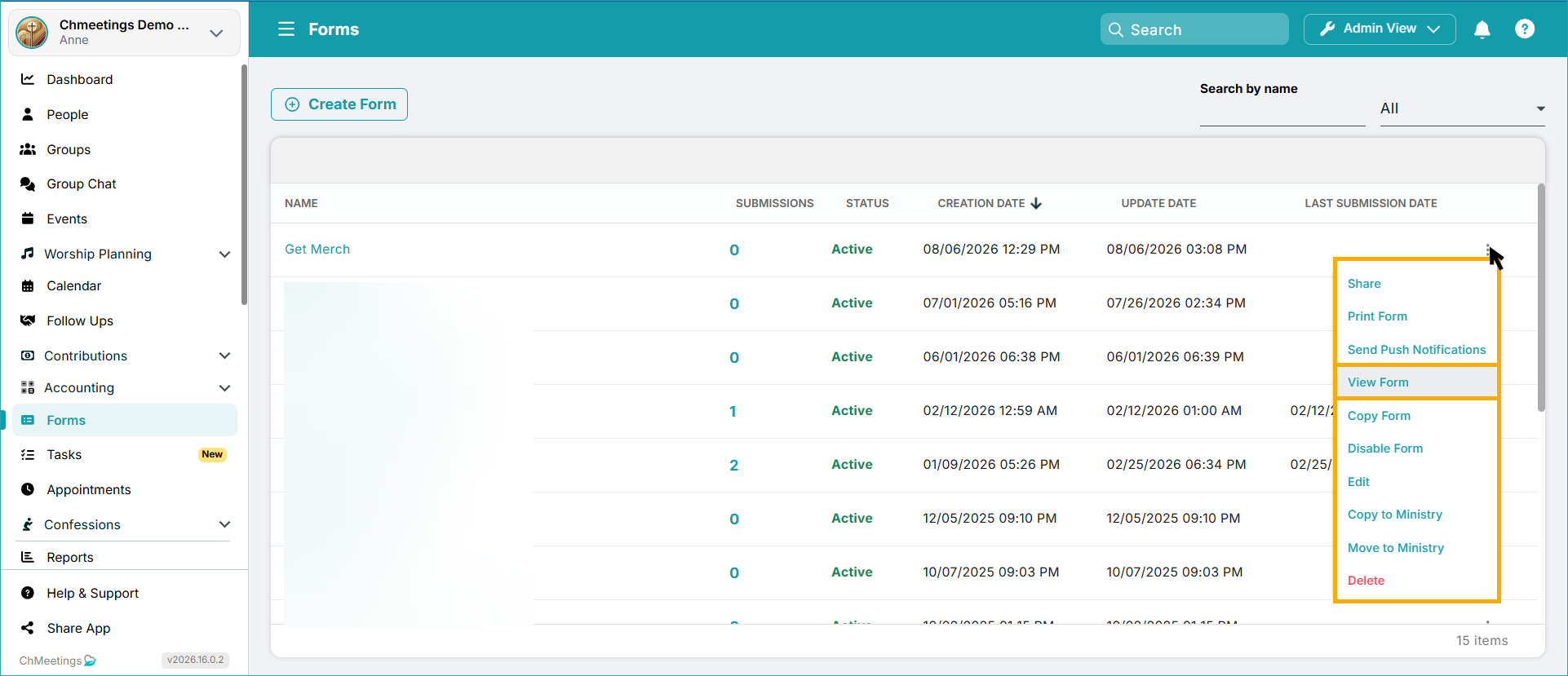The height and width of the screenshot is (676, 1568).
Task: Click the sidebar vertical scrollbar
Action: pos(244,185)
